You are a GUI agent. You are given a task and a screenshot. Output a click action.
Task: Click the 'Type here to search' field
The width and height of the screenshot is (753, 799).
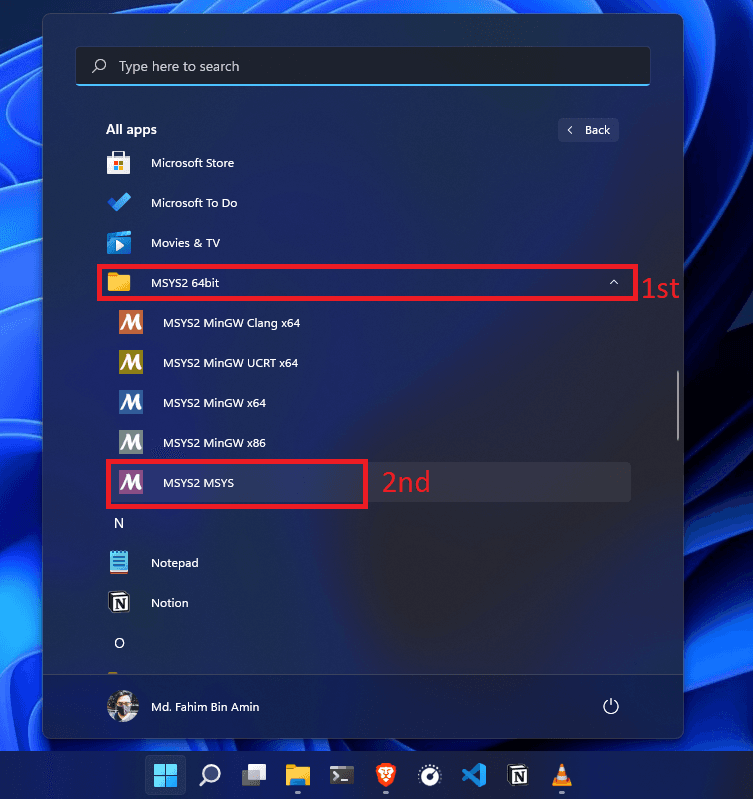(x=363, y=66)
